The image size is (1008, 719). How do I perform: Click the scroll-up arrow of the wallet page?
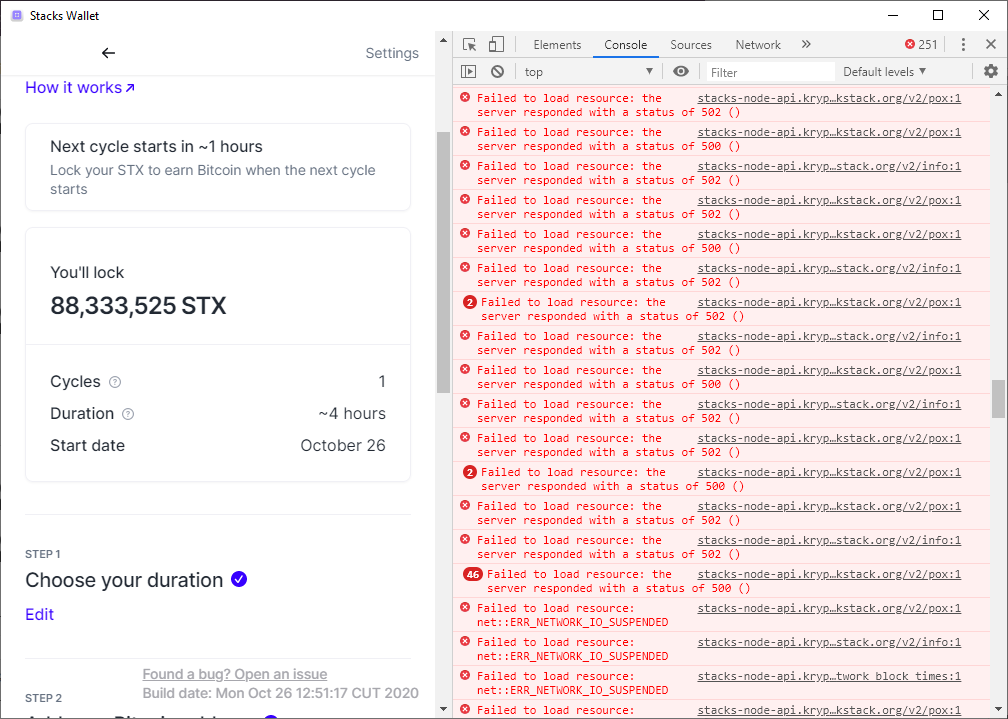[443, 40]
